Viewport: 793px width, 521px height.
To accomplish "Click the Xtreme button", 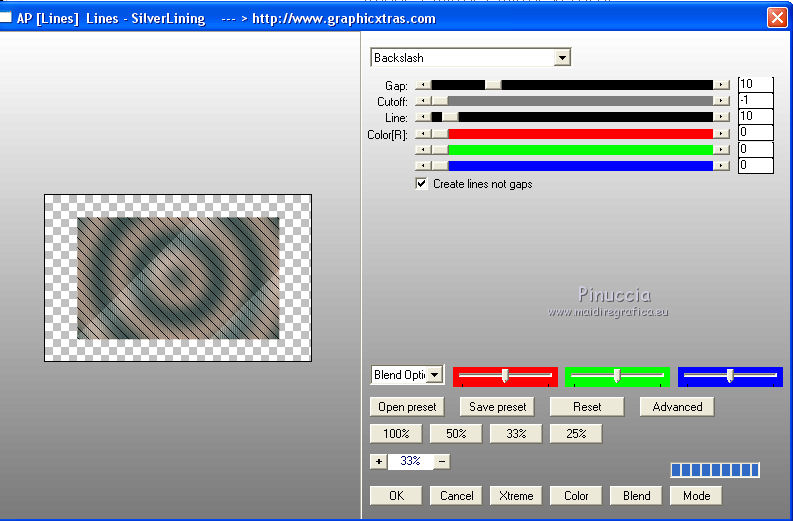I will 516,496.
